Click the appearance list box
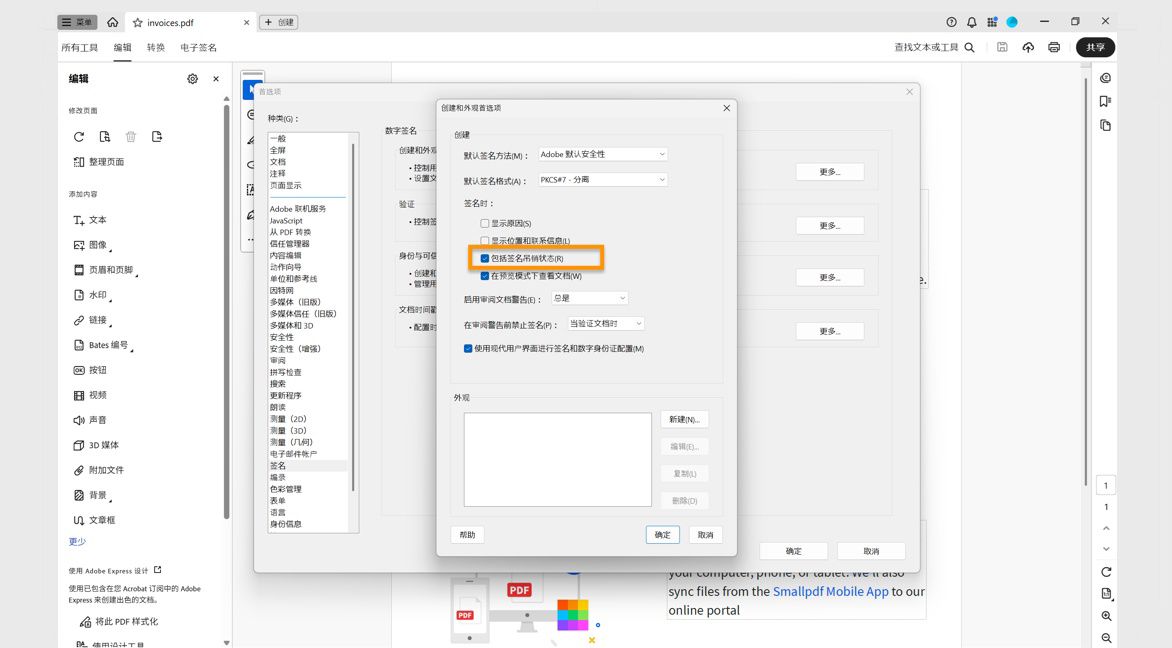Viewport: 1172px width, 648px height. click(x=558, y=460)
